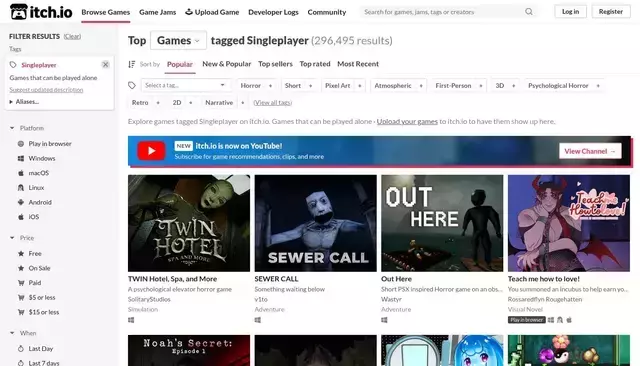Click the View Channel button

590,151
